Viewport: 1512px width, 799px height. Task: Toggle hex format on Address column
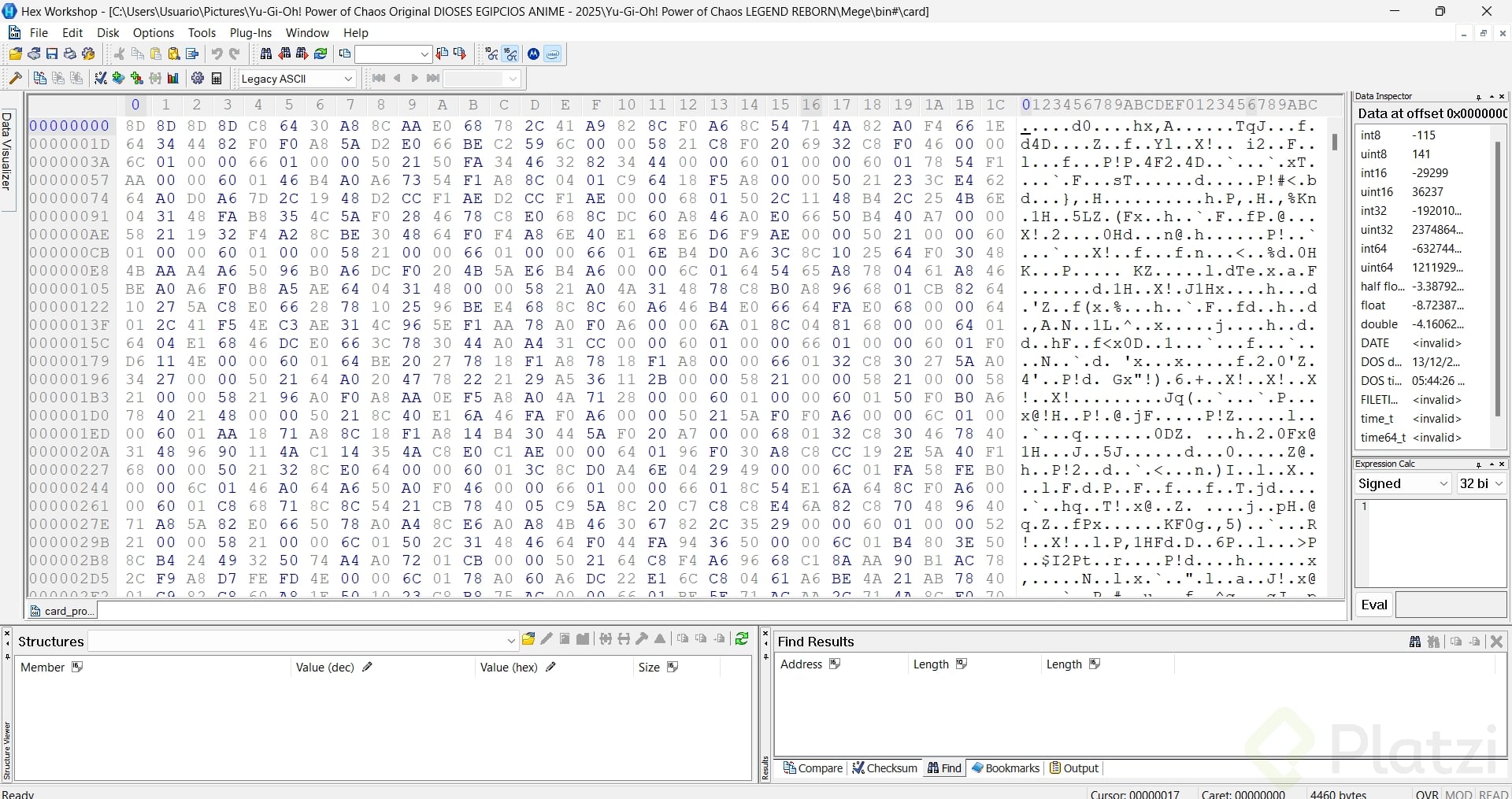[x=835, y=664]
